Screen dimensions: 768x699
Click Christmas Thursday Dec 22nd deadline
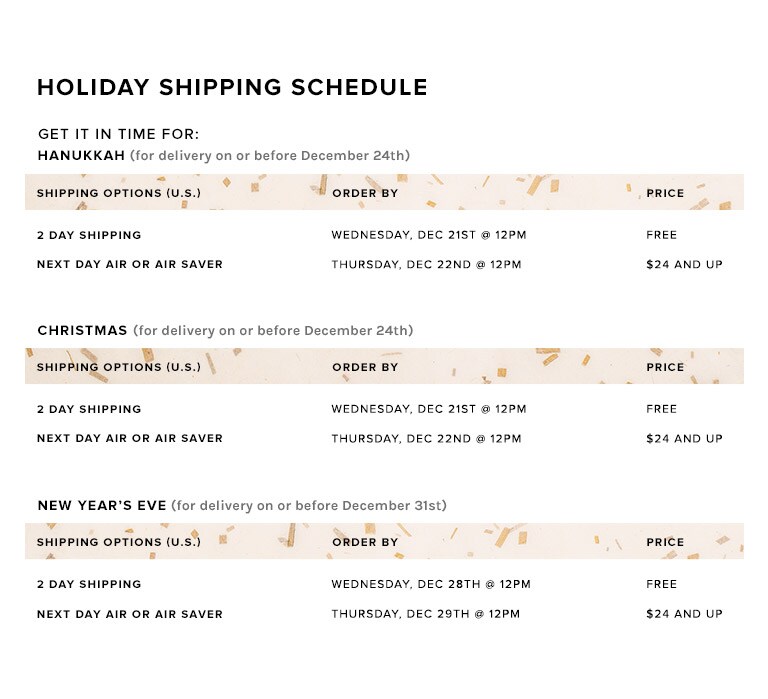pos(427,438)
